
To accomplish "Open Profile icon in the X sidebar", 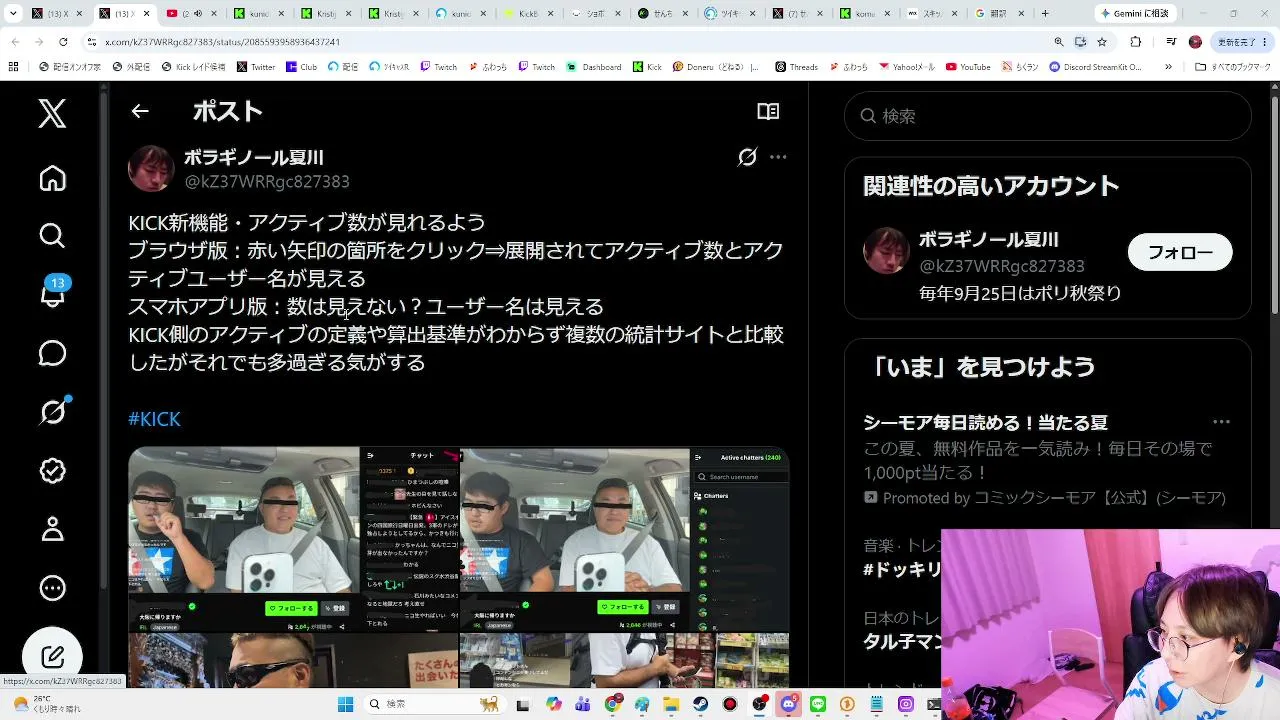I will click(52, 529).
